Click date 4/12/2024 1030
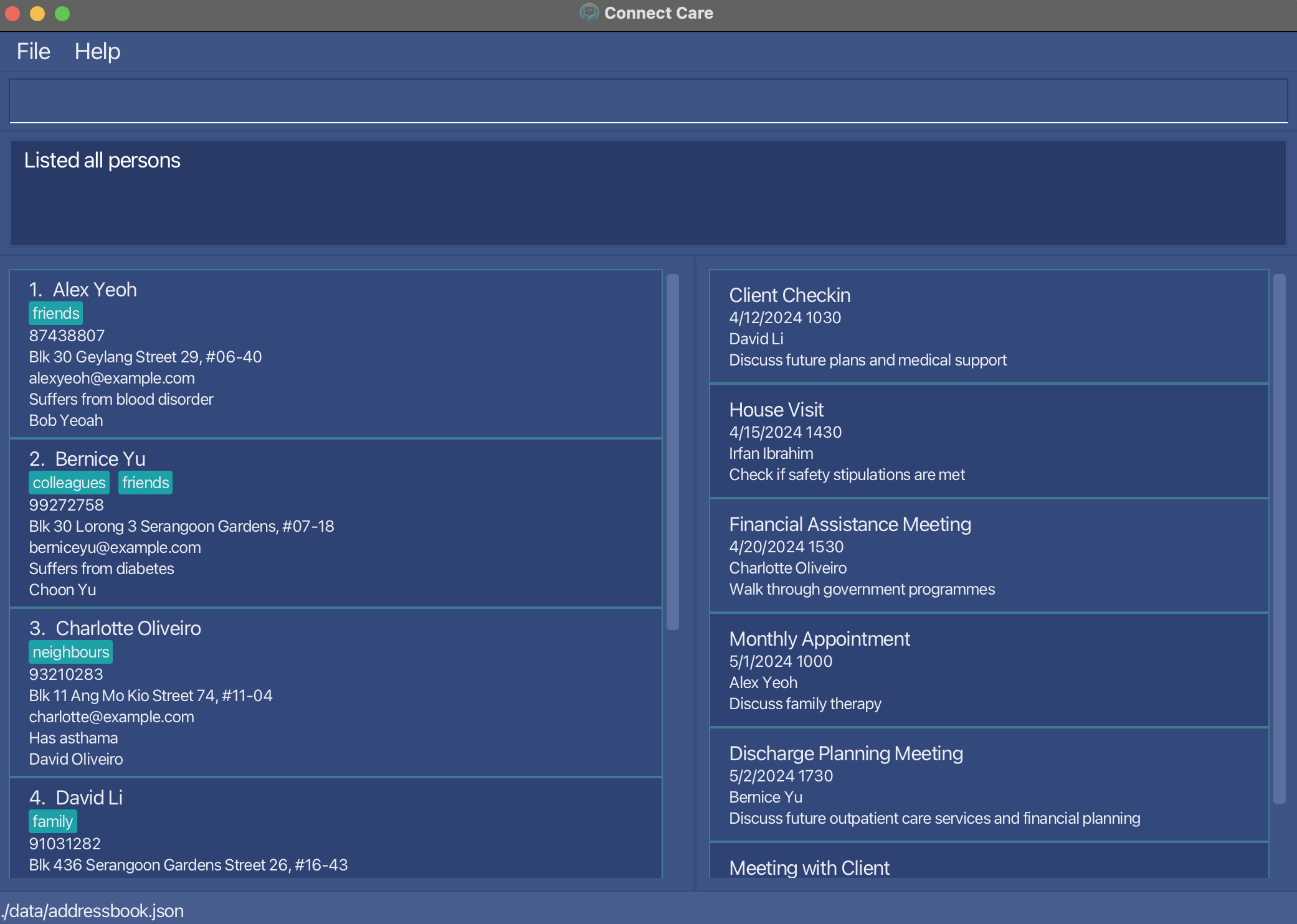This screenshot has width=1297, height=924. [x=785, y=318]
